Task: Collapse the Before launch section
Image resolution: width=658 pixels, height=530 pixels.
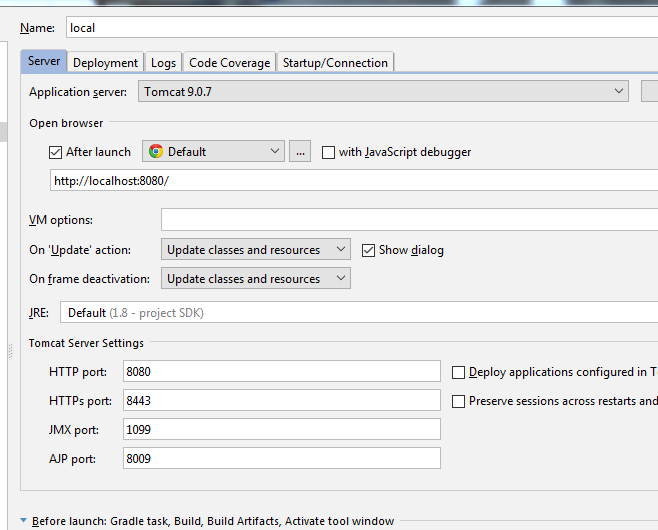Action: [x=24, y=521]
